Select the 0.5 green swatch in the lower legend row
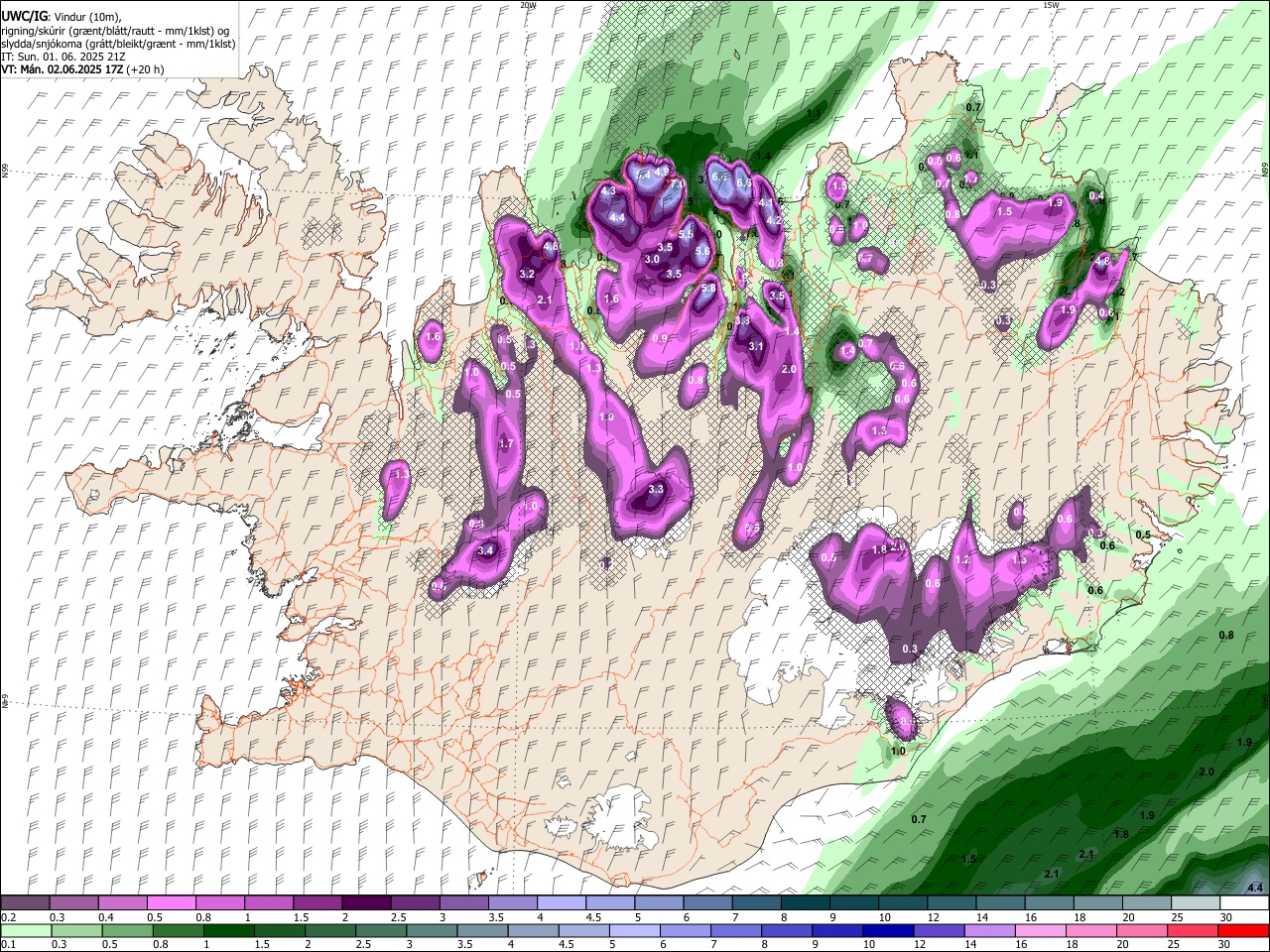1270x952 pixels. [127, 930]
